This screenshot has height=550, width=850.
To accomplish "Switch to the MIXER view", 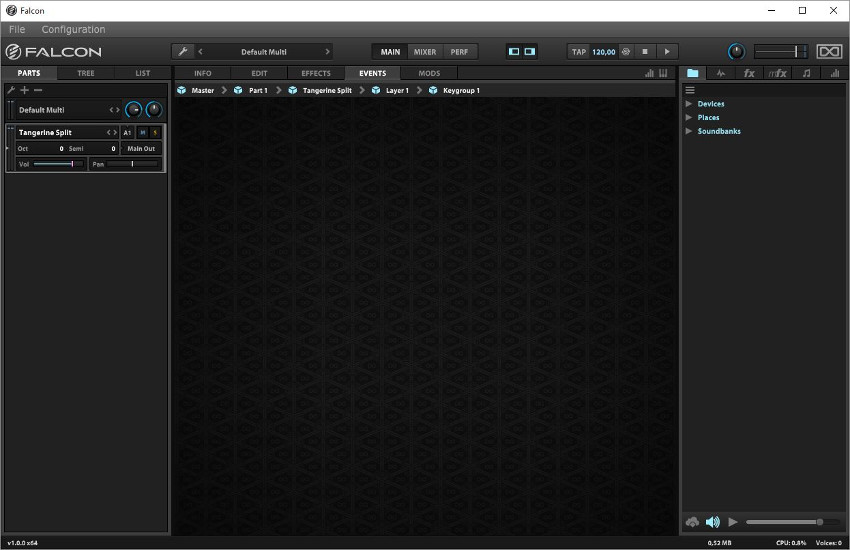I will click(x=425, y=51).
